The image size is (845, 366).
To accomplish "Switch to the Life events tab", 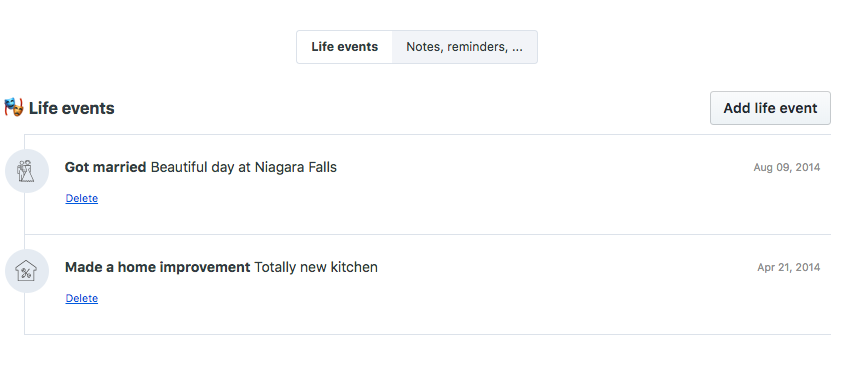I will tap(344, 47).
